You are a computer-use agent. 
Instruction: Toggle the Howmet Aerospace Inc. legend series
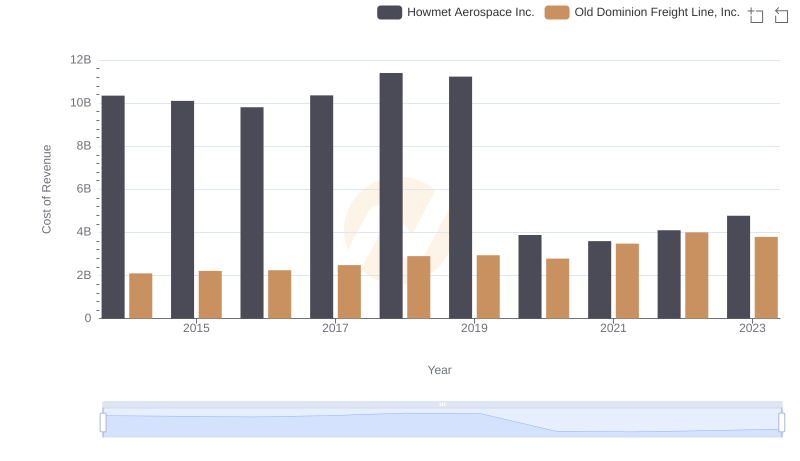tap(456, 12)
